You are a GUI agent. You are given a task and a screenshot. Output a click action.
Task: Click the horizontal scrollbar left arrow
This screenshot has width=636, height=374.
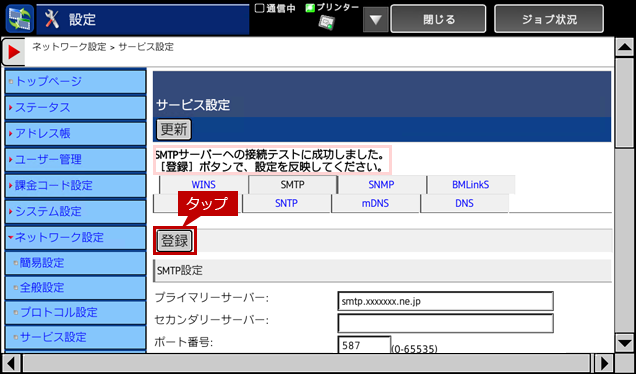pyautogui.click(x=12, y=363)
